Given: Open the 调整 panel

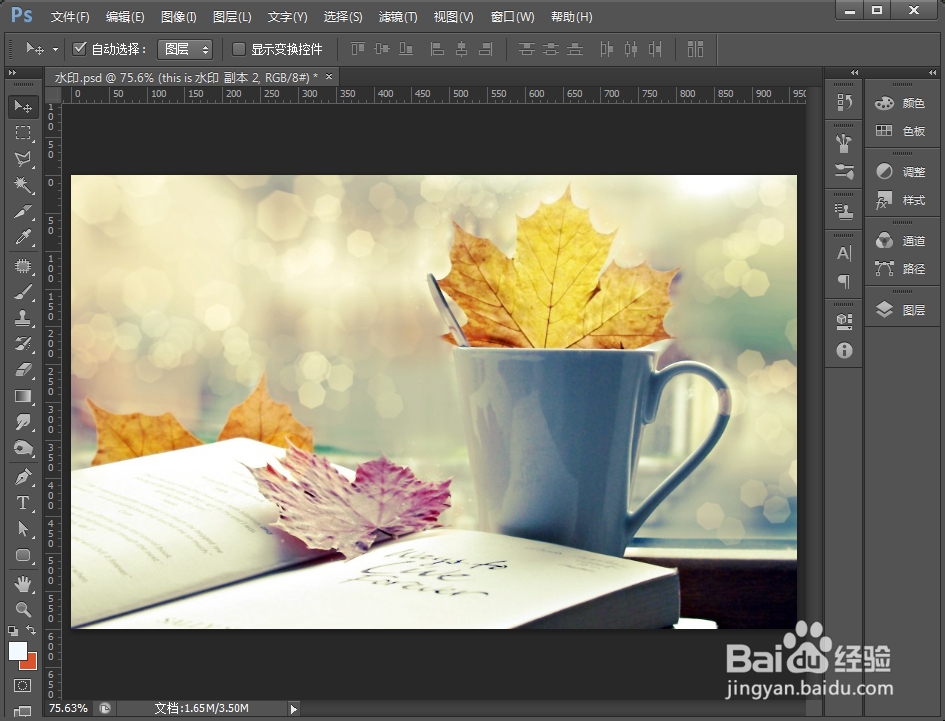Looking at the screenshot, I should (x=902, y=172).
